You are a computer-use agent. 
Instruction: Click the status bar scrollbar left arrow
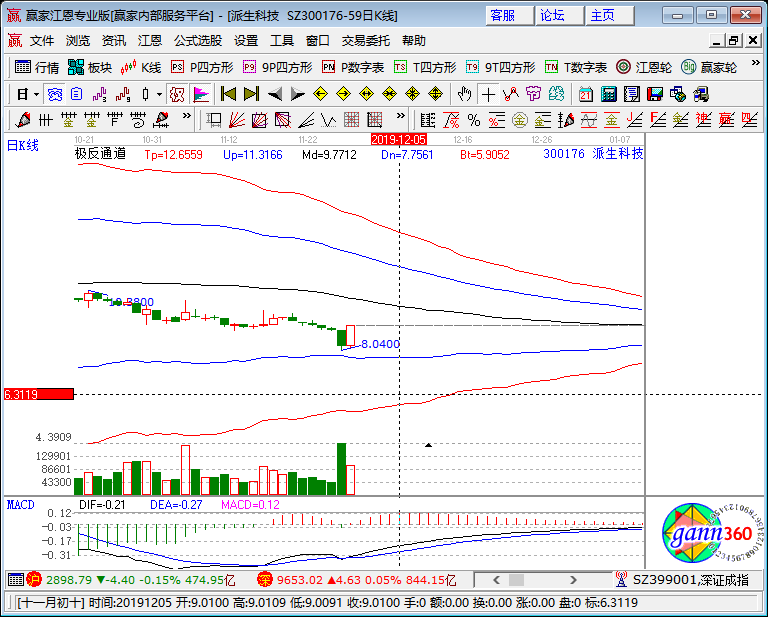(x=496, y=580)
